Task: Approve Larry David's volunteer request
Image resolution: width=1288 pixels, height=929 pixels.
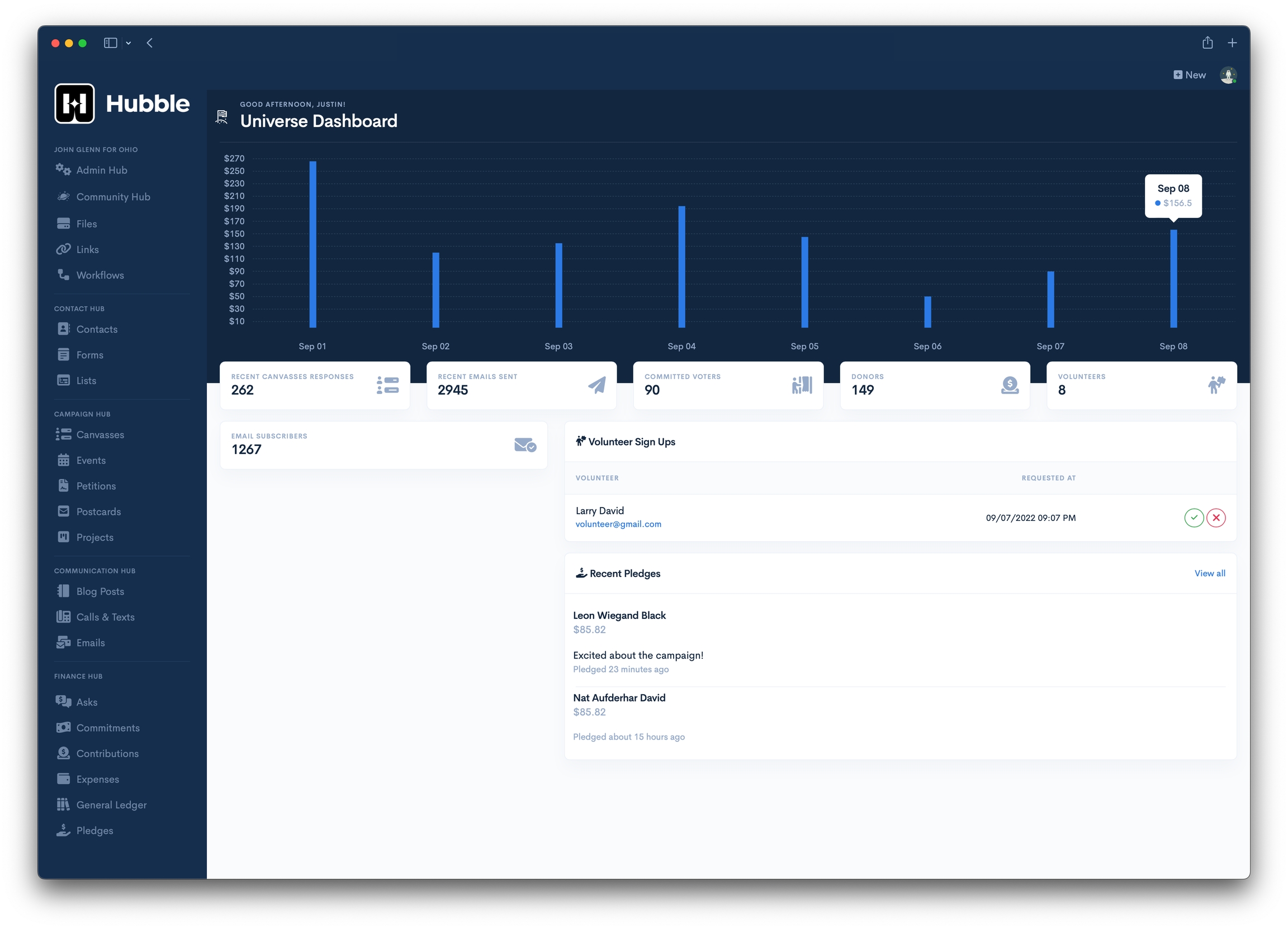Action: click(x=1194, y=517)
